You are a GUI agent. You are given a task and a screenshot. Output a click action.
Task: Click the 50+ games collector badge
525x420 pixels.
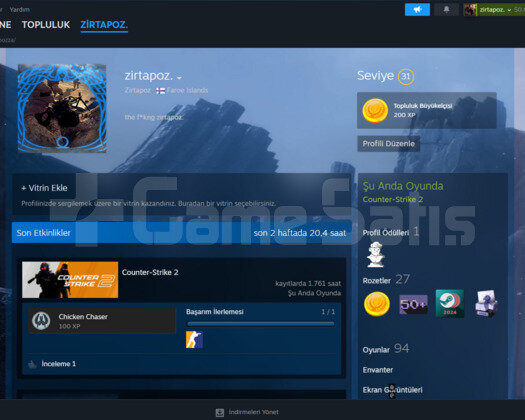coord(413,304)
